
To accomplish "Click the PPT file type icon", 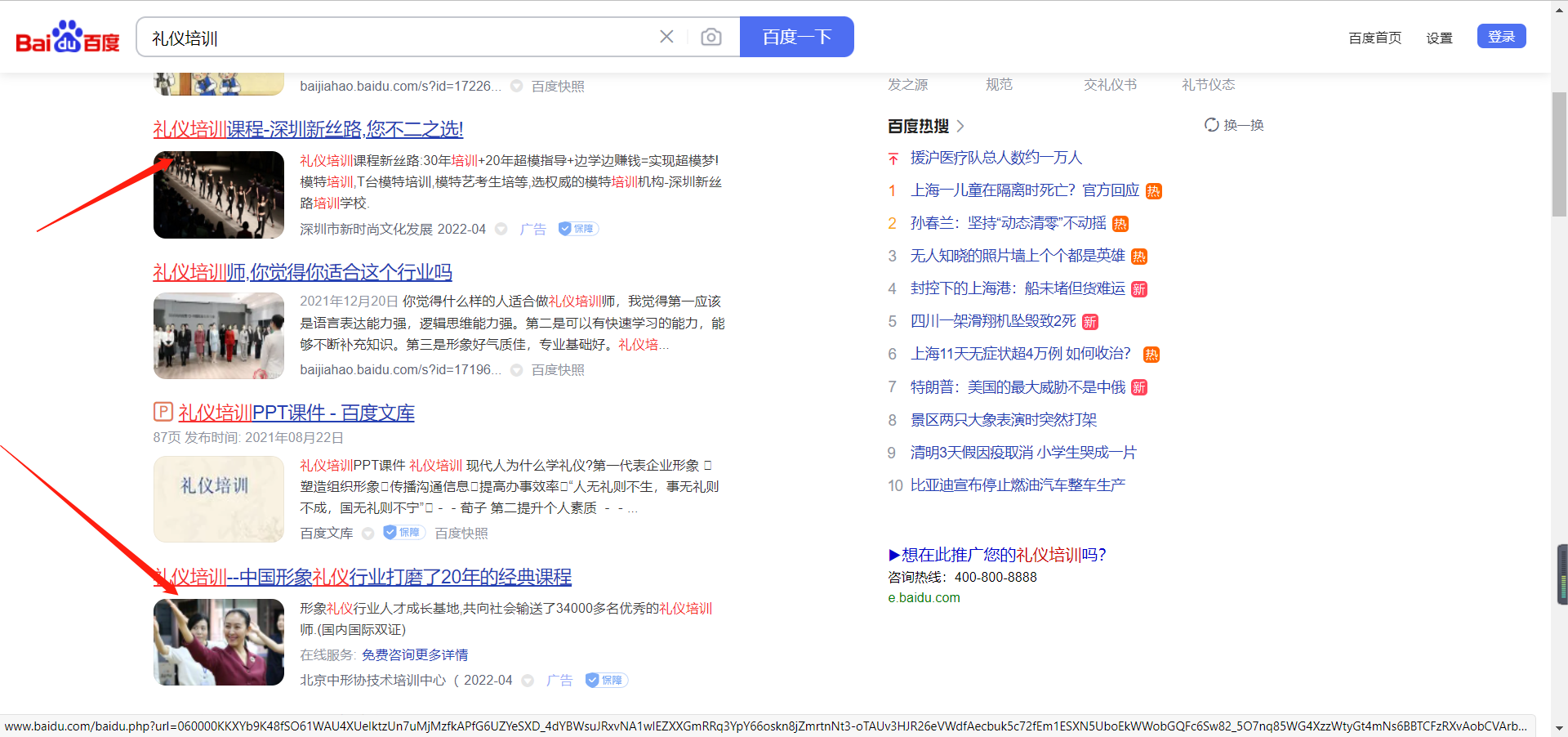I will (163, 411).
